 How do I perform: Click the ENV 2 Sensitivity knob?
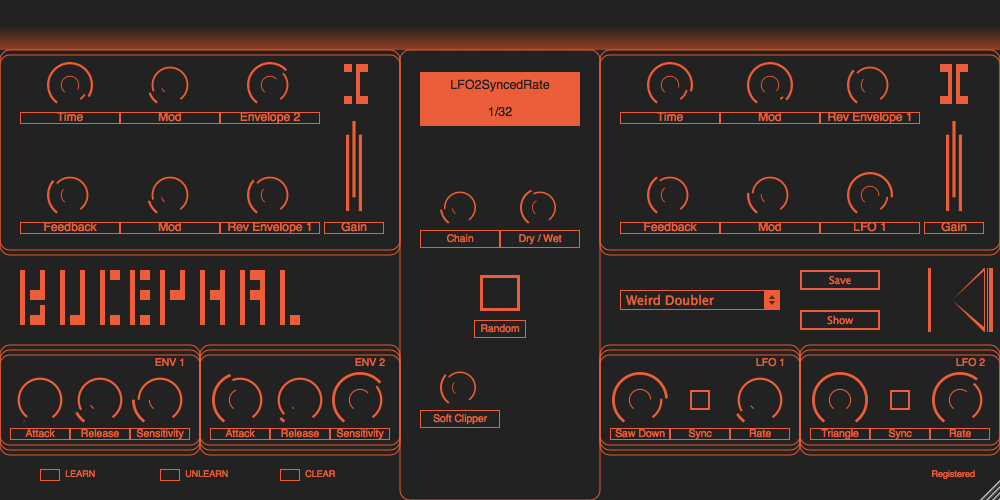[358, 398]
